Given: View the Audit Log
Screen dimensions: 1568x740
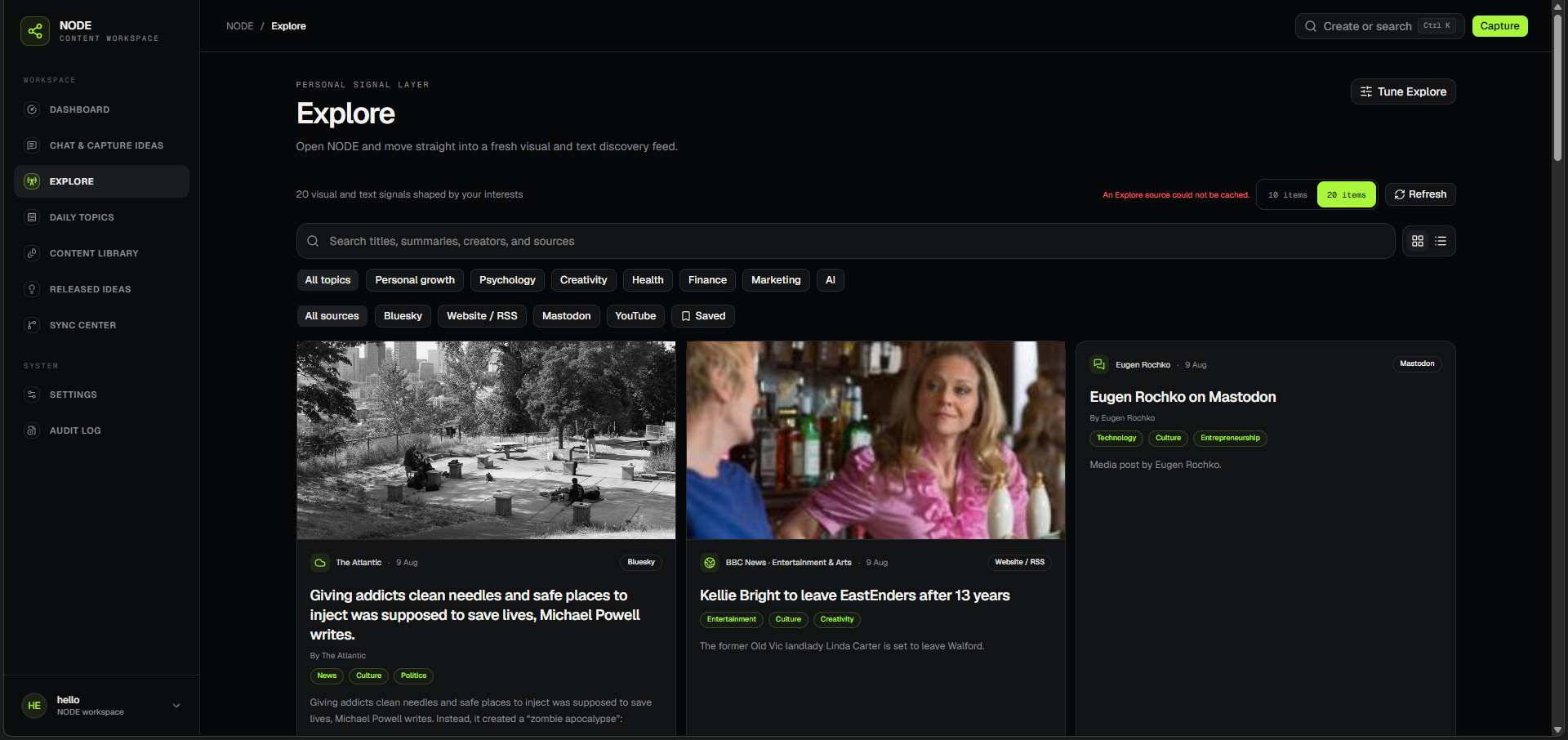Looking at the screenshot, I should pyautogui.click(x=101, y=430).
